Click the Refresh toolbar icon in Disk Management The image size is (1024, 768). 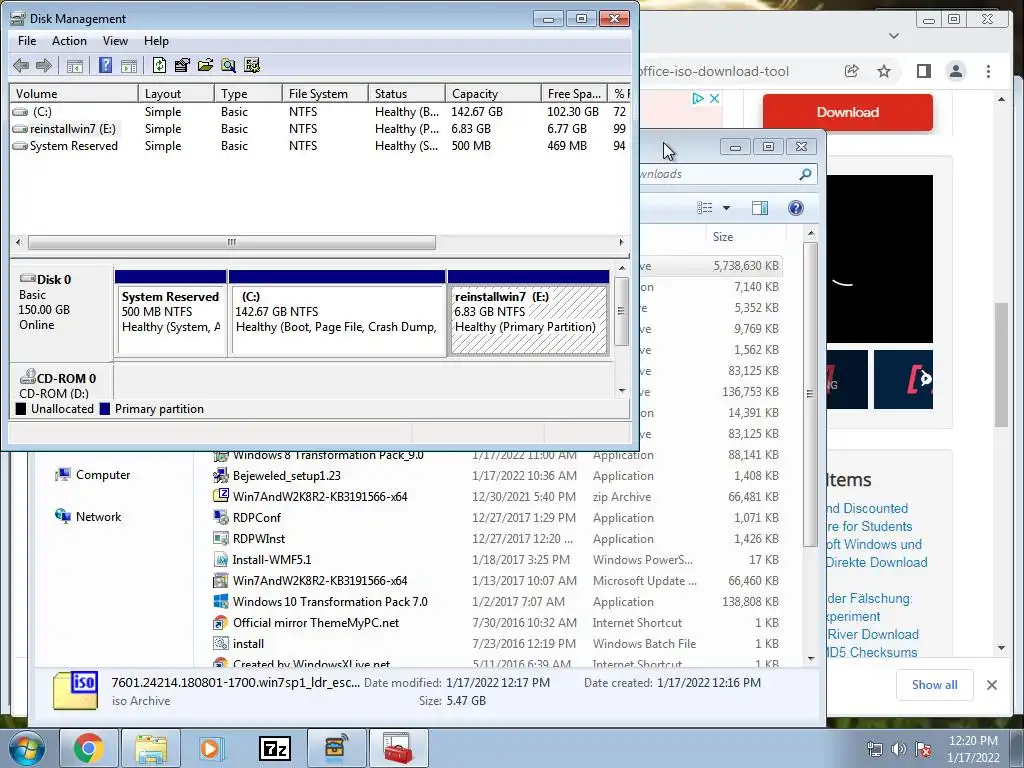[x=159, y=65]
